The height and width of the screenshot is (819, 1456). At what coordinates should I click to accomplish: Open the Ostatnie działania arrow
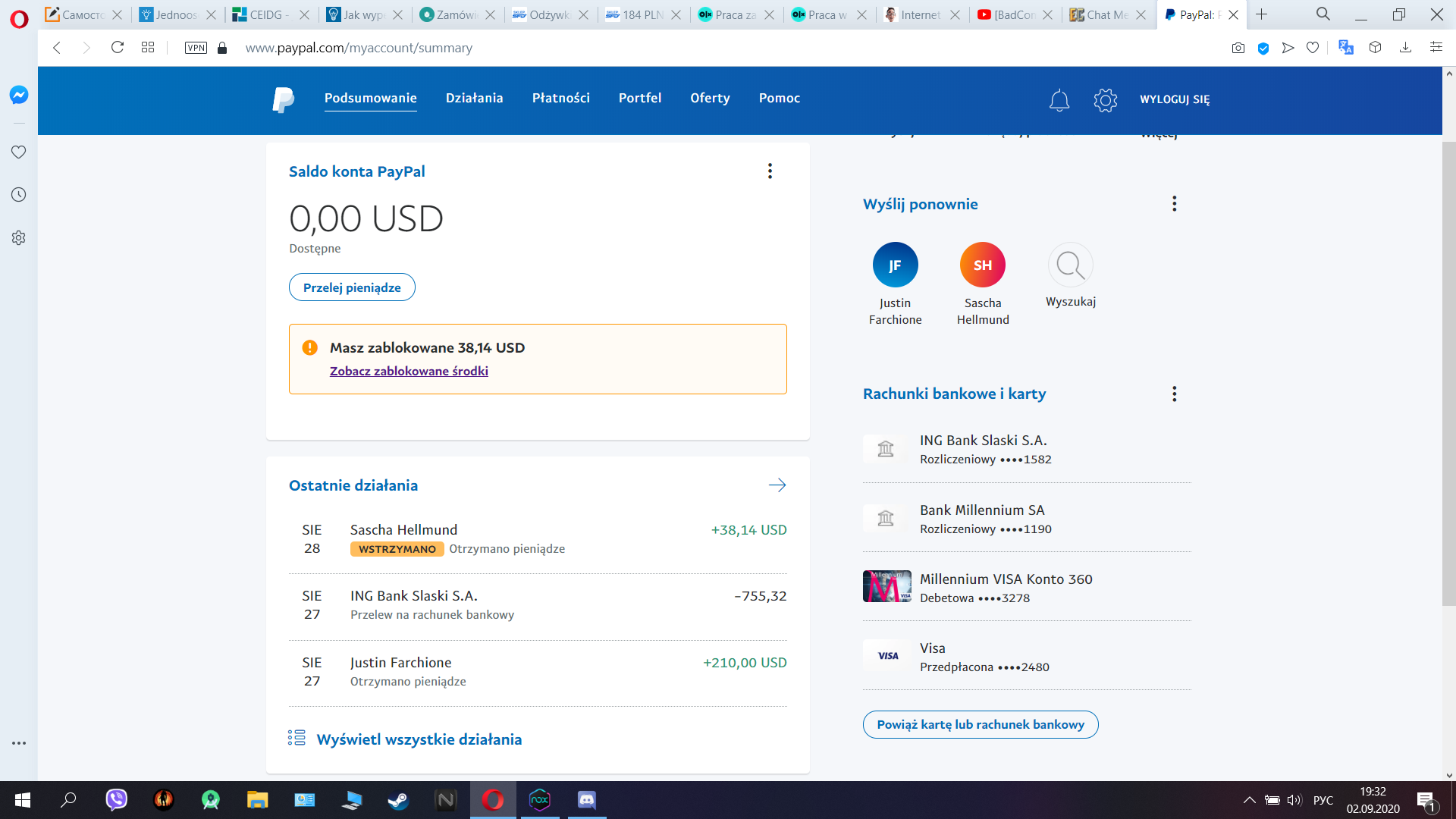click(777, 485)
